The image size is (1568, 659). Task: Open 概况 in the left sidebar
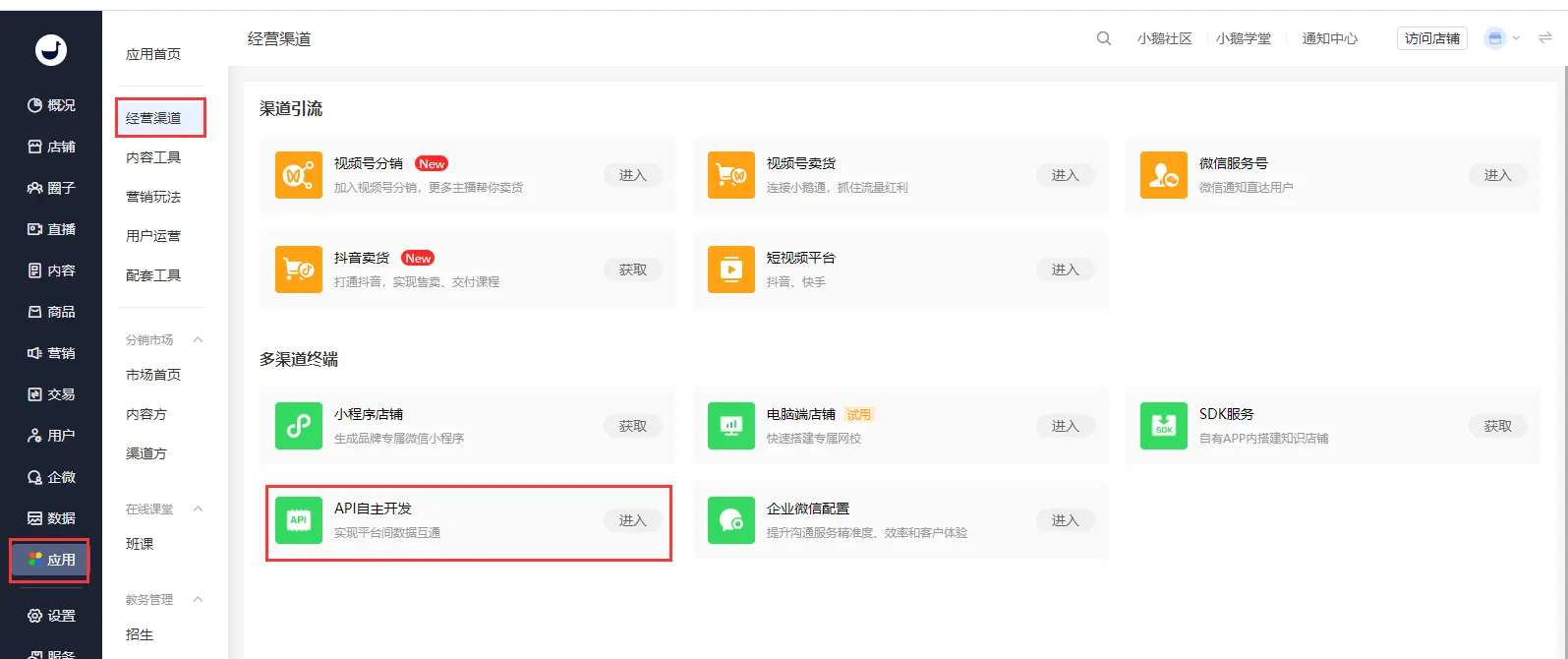[51, 105]
